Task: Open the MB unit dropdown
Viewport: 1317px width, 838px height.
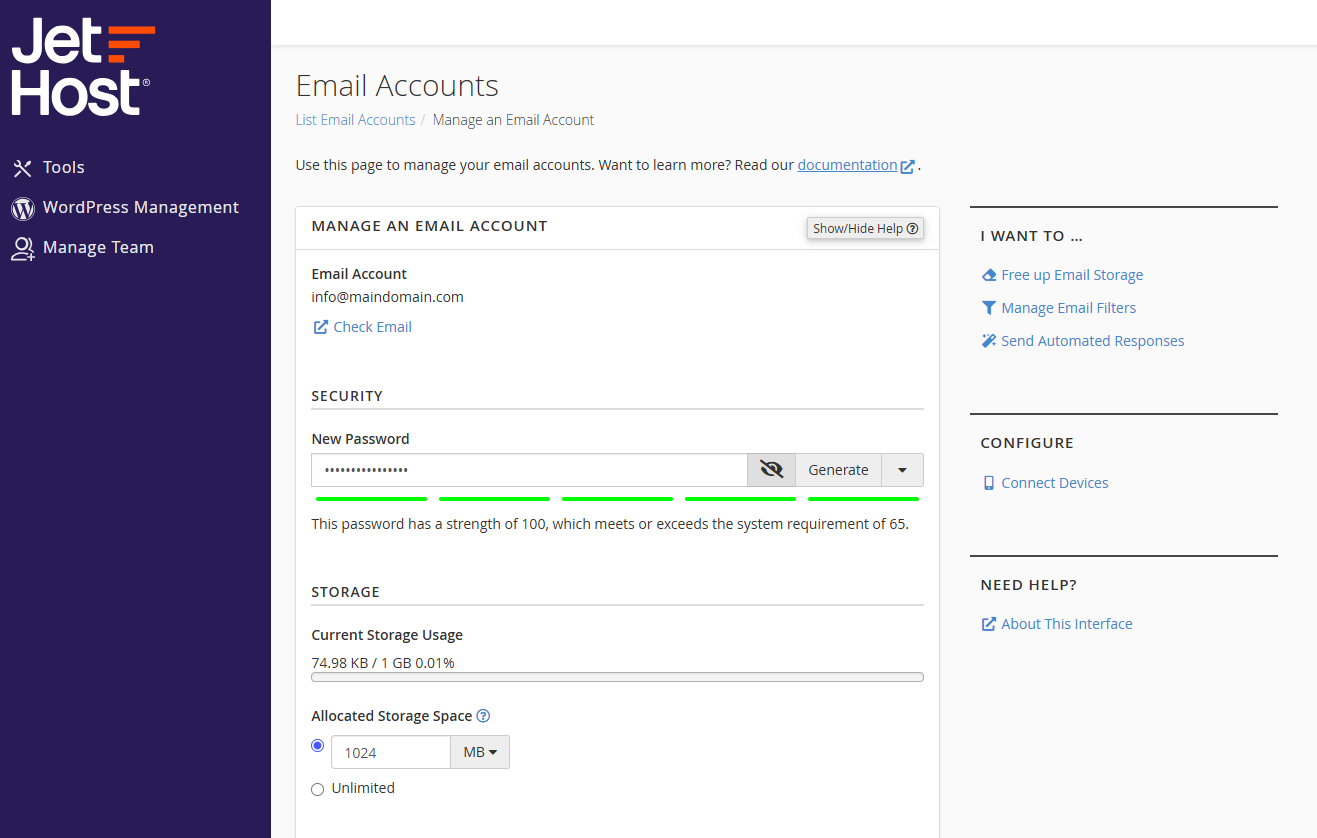Action: tap(480, 752)
